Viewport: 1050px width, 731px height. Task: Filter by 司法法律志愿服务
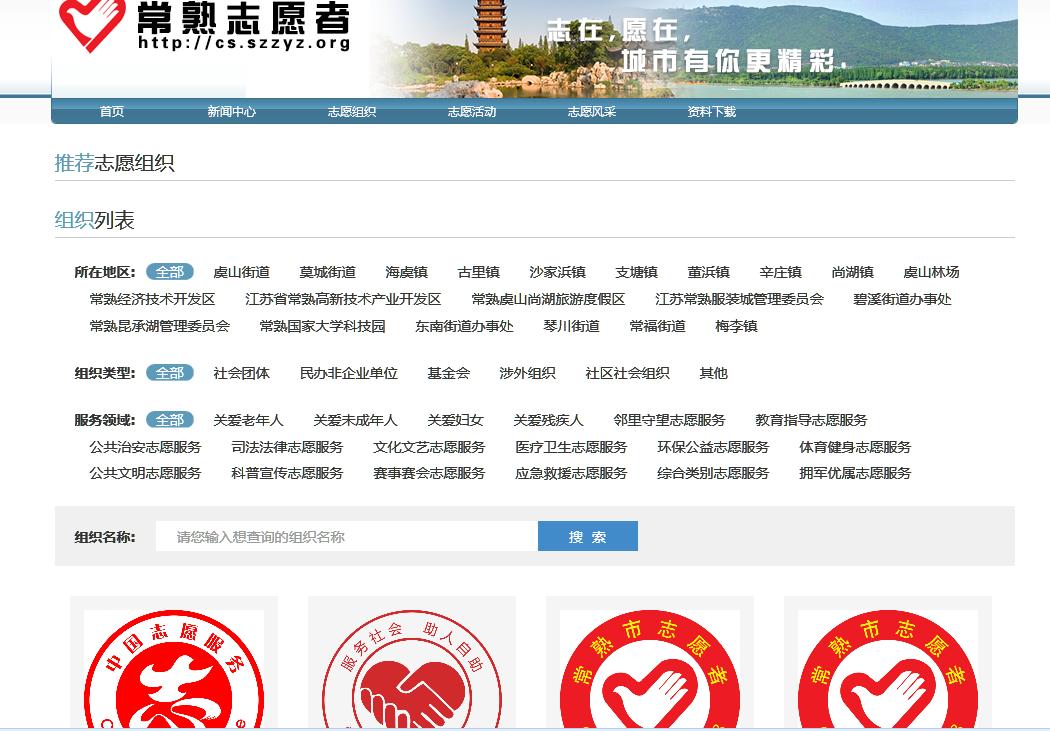click(x=287, y=446)
